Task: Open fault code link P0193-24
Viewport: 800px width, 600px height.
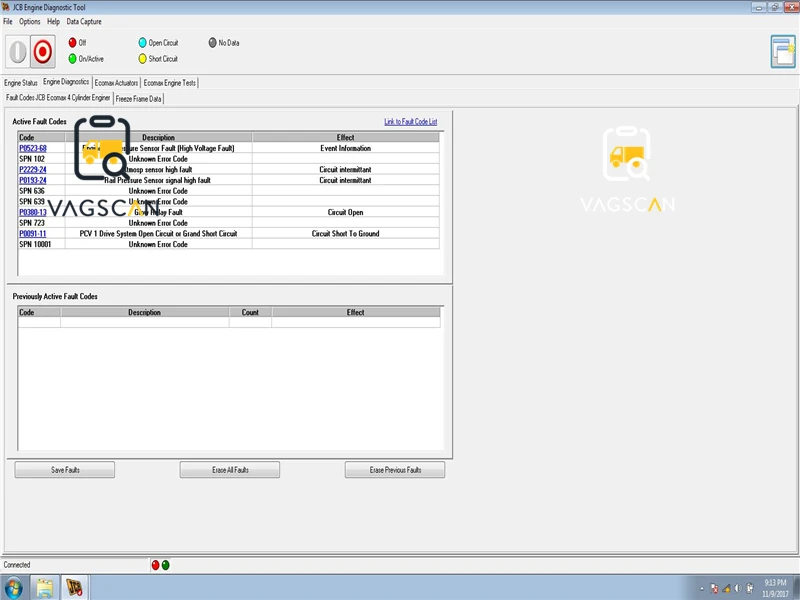Action: [x=33, y=180]
